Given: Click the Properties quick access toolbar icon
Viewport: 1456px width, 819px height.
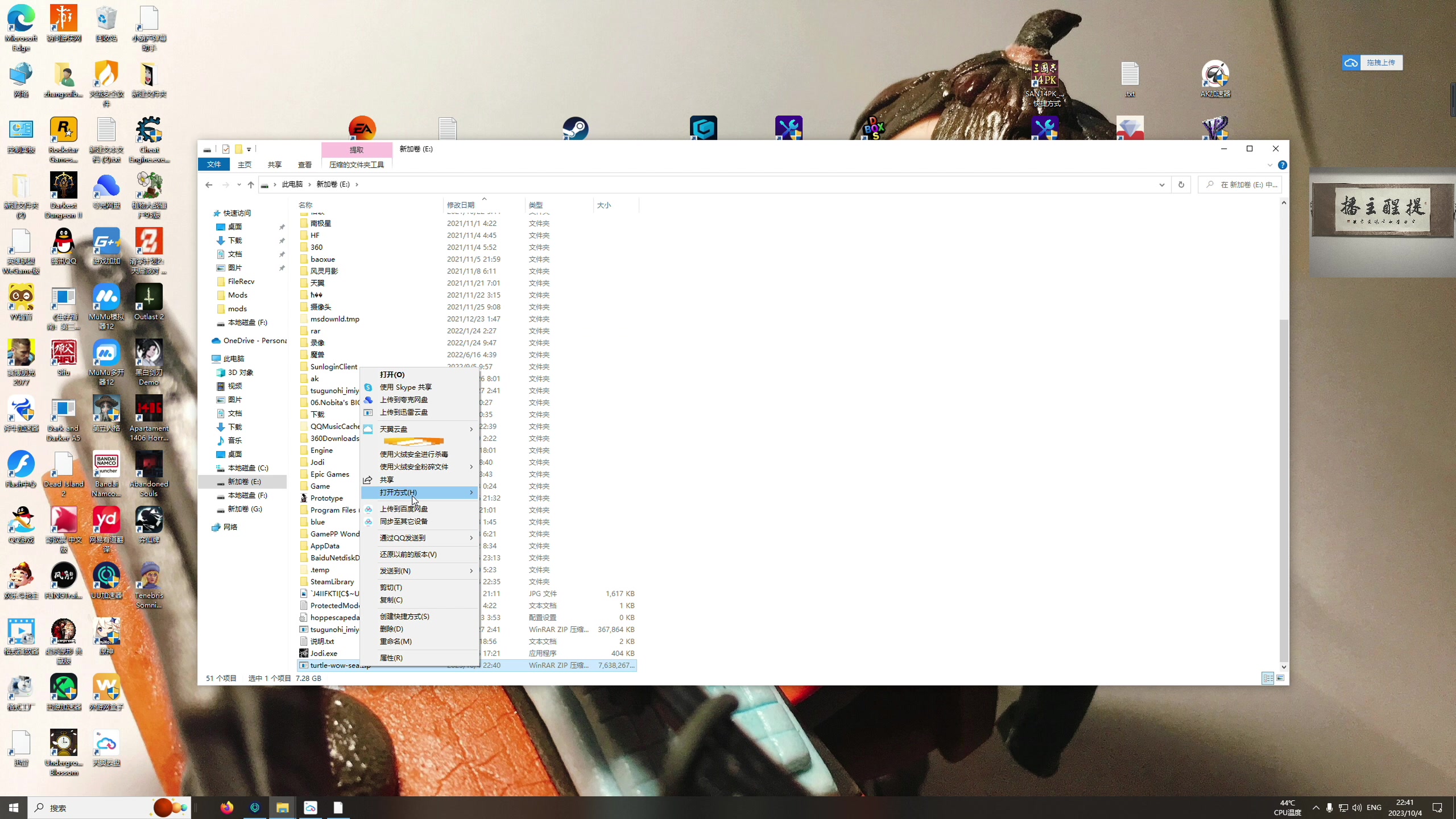Looking at the screenshot, I should [x=226, y=149].
